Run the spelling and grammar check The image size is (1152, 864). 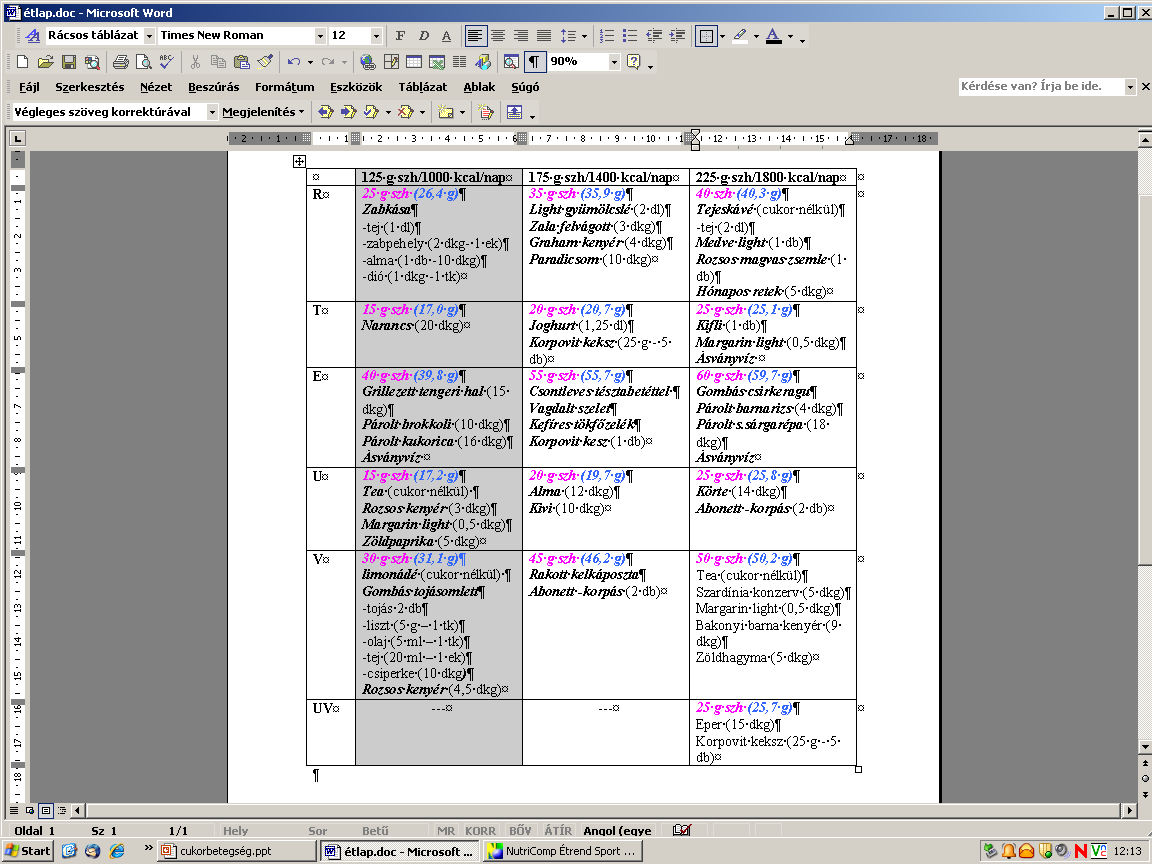tap(168, 62)
